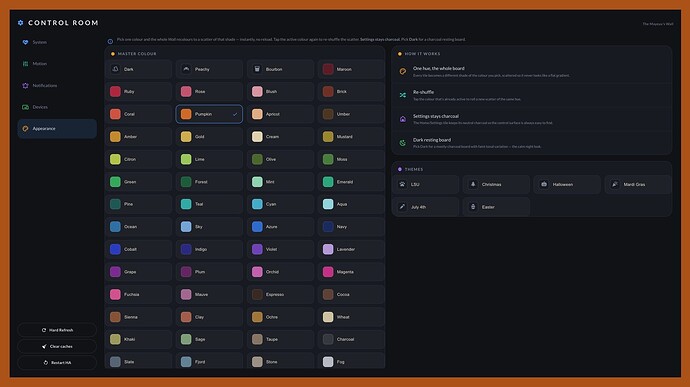
Task: Click the Devices icon in the sidebar
Action: pyautogui.click(x=25, y=107)
